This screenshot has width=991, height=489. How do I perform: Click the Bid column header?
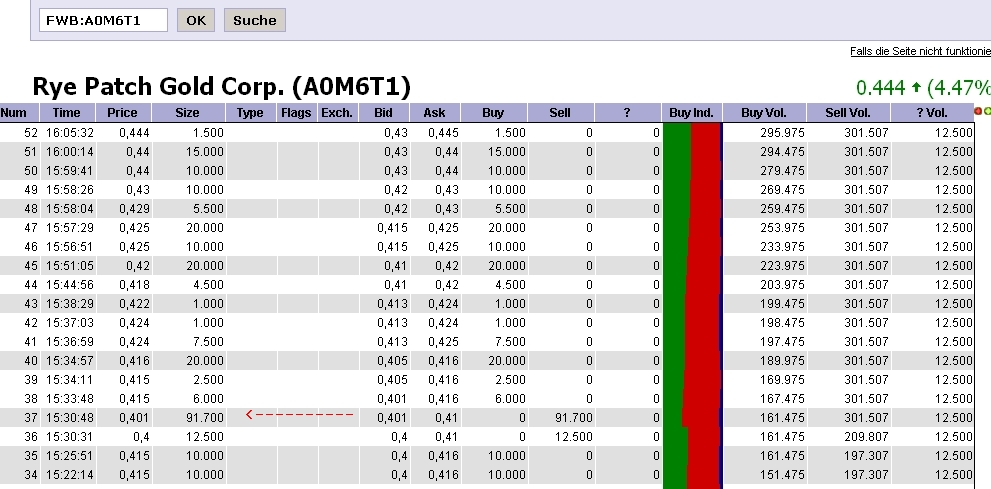tap(384, 113)
